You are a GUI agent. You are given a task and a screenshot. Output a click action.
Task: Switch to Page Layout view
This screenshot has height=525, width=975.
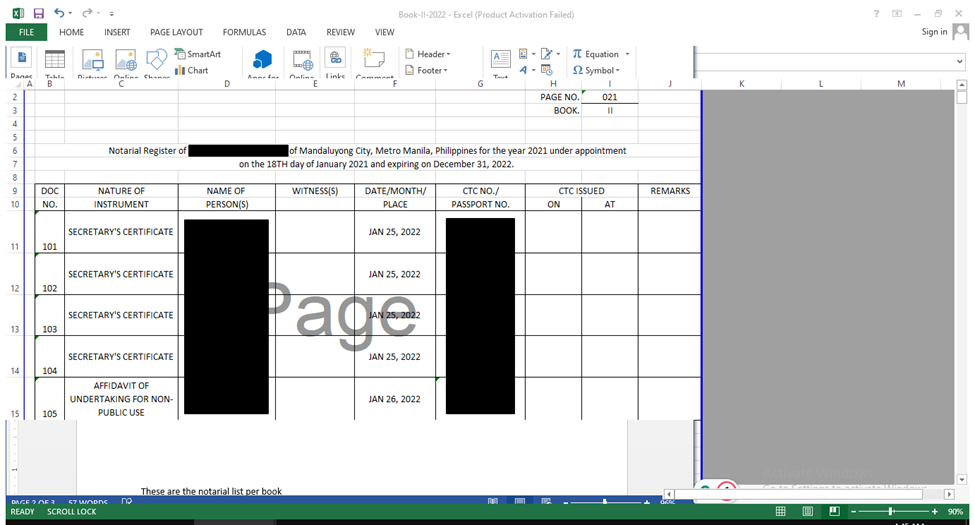(807, 511)
